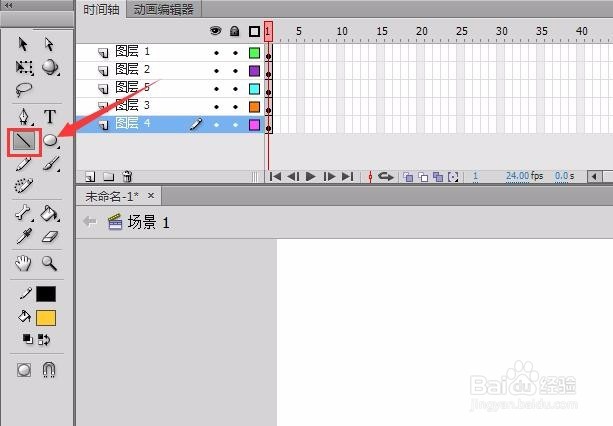Click 场景 1 scene label
This screenshot has width=613, height=426.
tap(149, 223)
